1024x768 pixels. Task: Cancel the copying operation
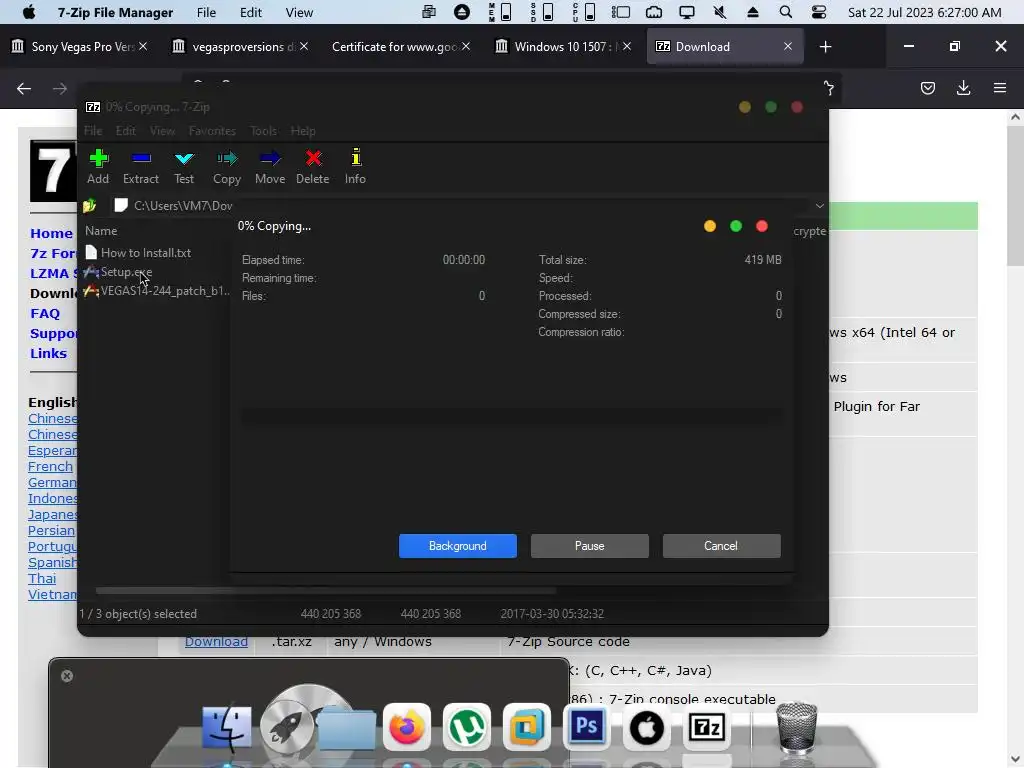721,546
